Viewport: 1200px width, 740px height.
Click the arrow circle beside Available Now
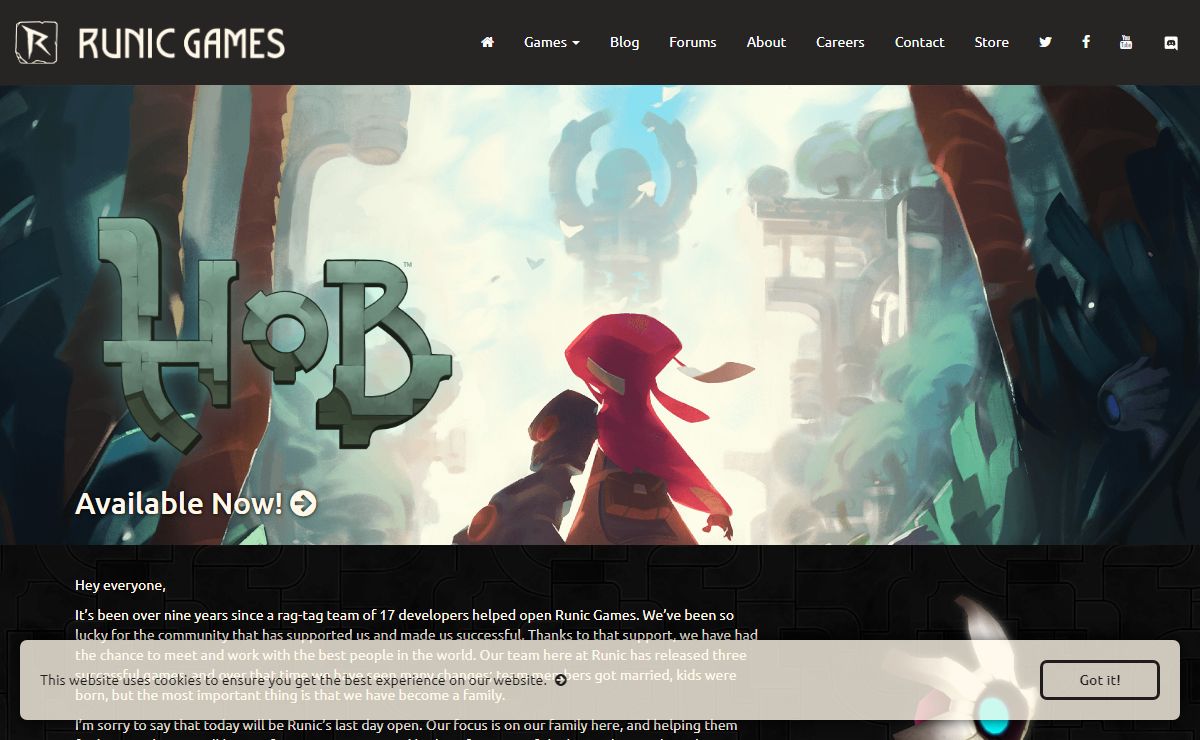coord(303,503)
